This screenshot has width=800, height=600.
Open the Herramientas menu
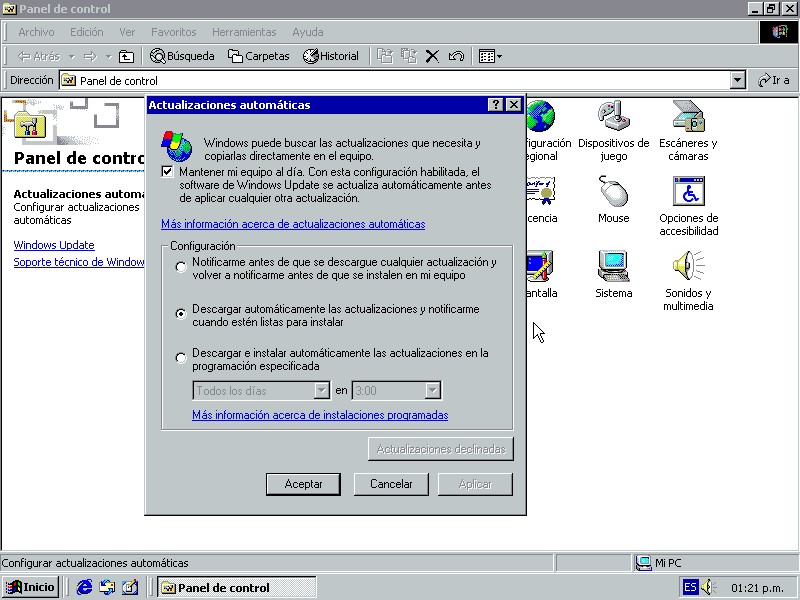[244, 32]
